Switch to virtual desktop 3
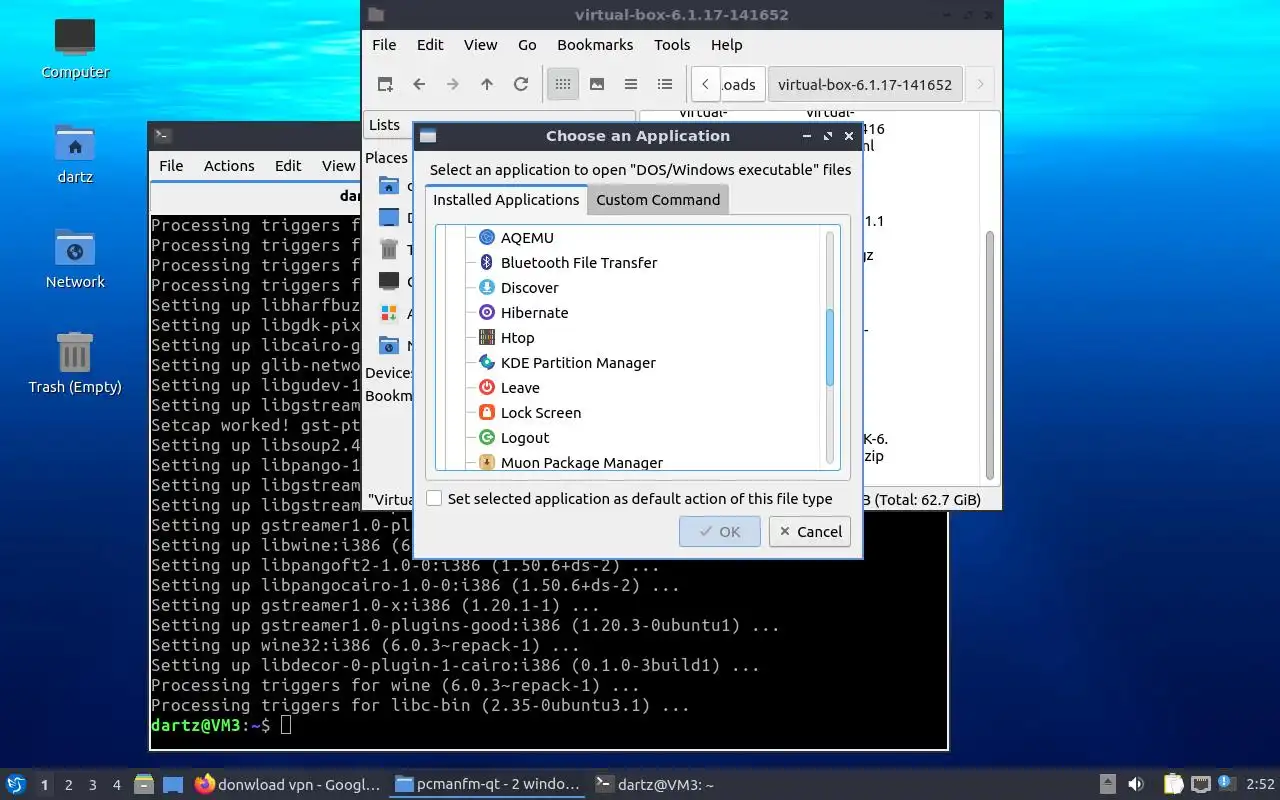1280x800 pixels. click(x=93, y=785)
